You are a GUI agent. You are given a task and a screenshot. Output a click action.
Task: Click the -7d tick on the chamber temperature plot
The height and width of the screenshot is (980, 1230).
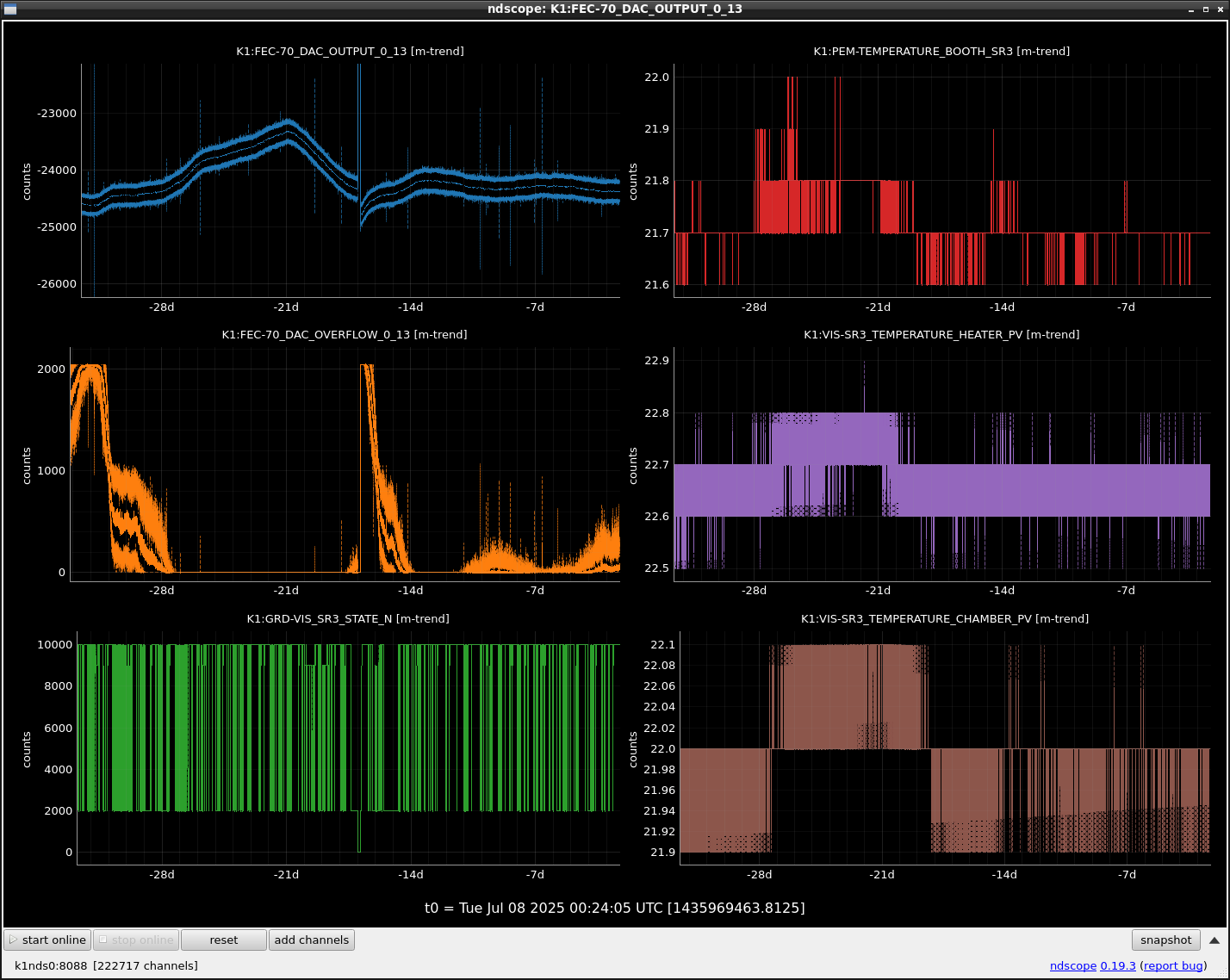click(x=1127, y=875)
